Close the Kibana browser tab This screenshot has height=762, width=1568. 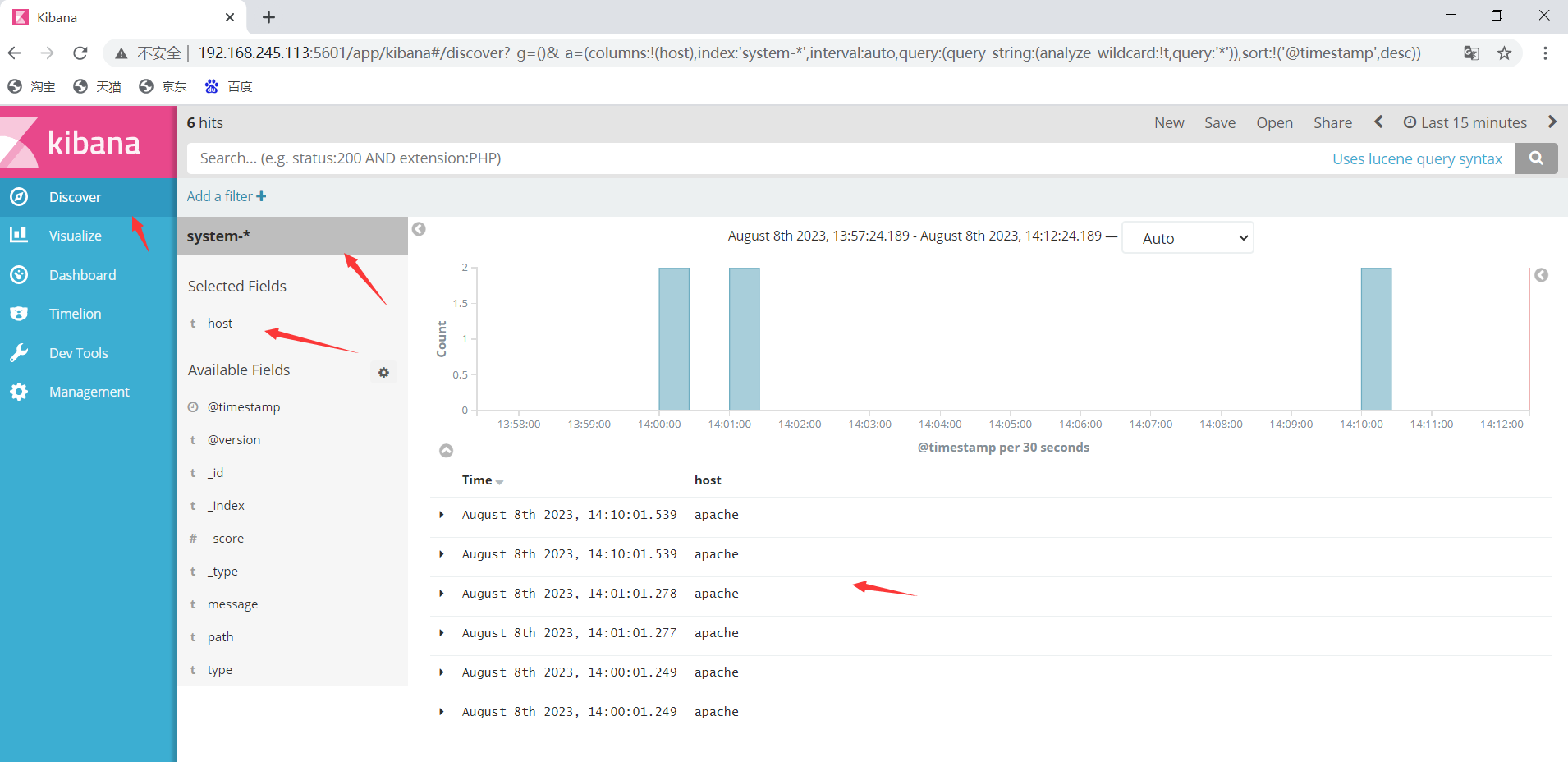(230, 17)
